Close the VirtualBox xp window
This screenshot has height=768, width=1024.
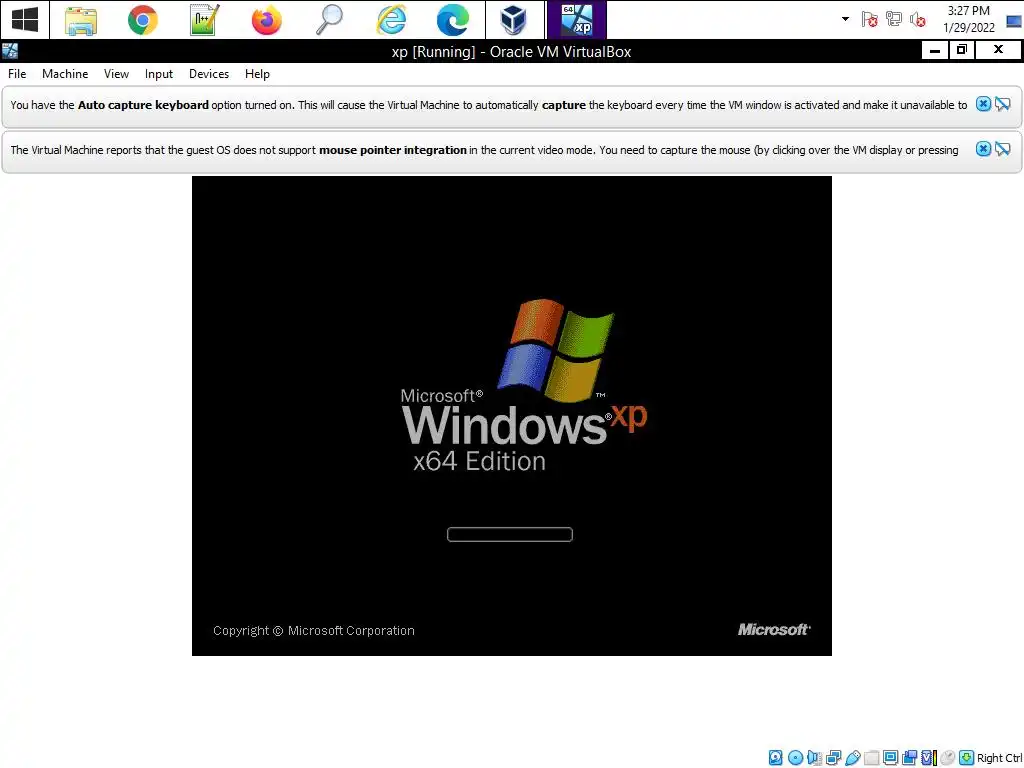pyautogui.click(x=999, y=50)
